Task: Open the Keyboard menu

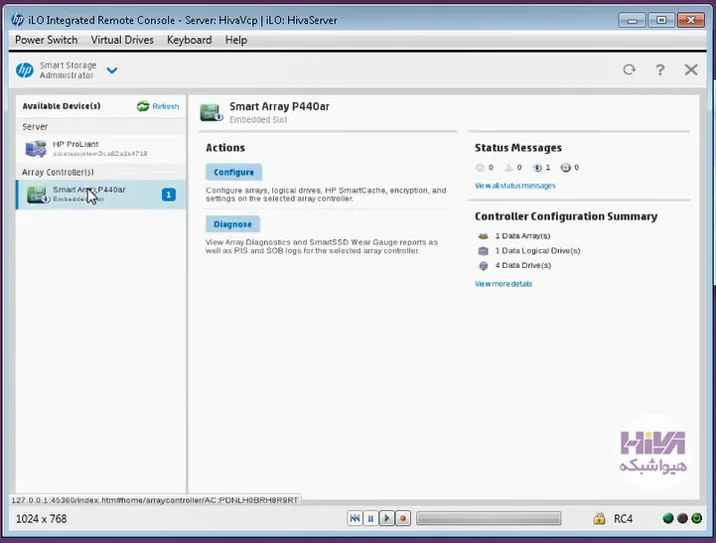Action: [x=189, y=40]
